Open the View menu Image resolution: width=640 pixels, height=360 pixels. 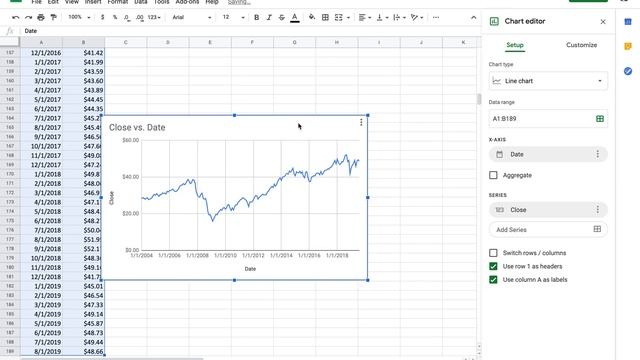pos(71,2)
